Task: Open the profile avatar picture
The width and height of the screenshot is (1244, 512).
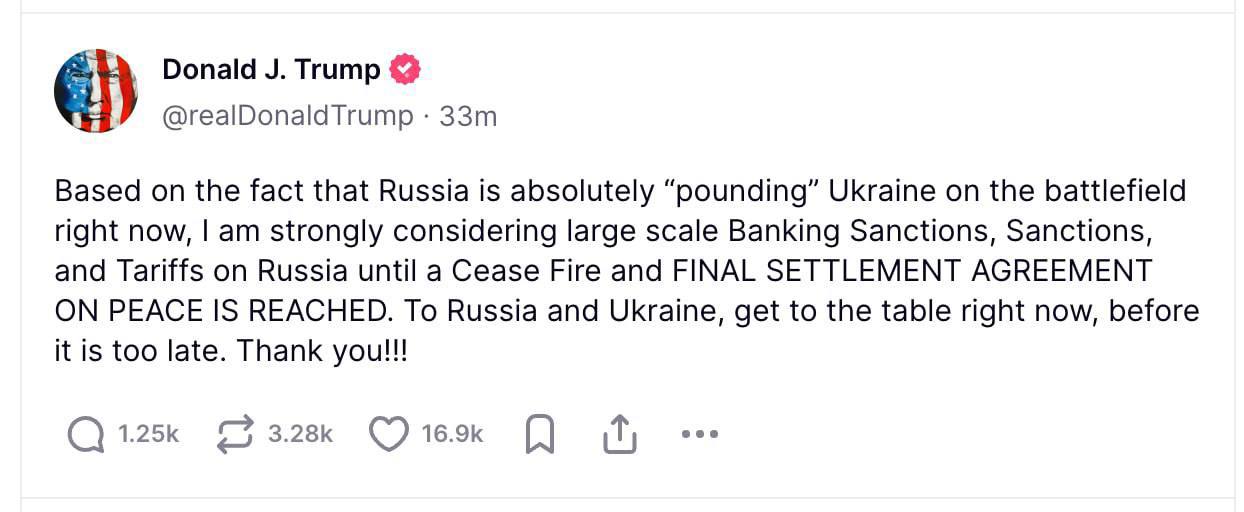Action: click(x=95, y=90)
